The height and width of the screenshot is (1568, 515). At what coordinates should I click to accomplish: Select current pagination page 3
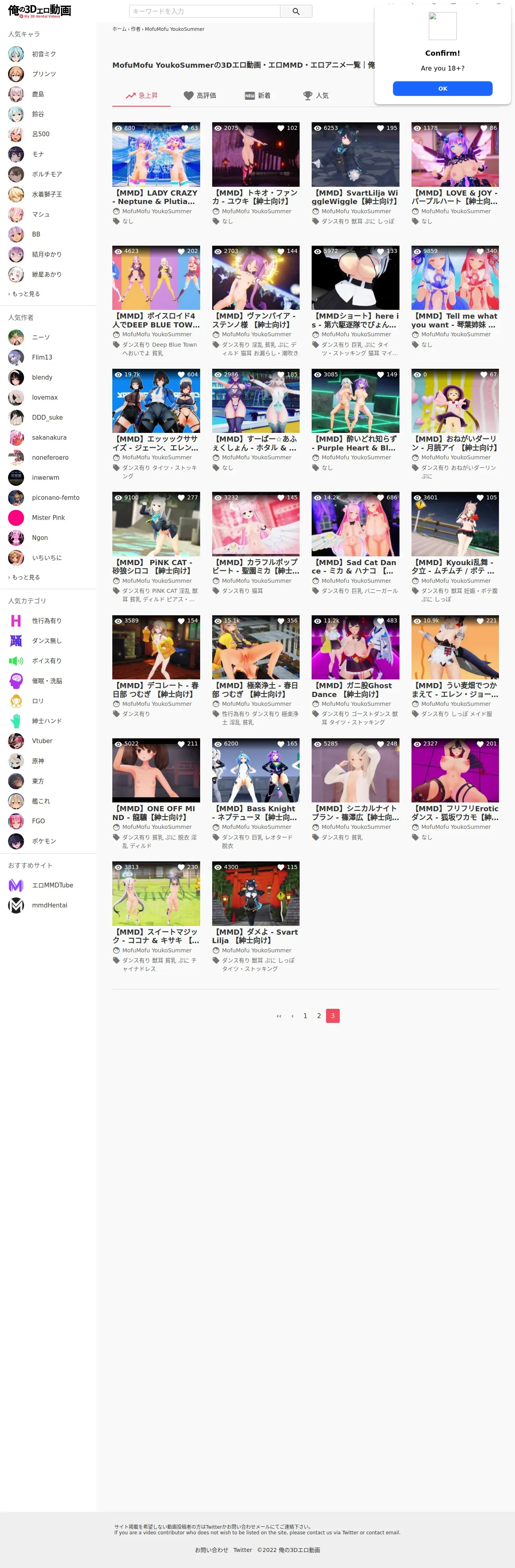333,1016
